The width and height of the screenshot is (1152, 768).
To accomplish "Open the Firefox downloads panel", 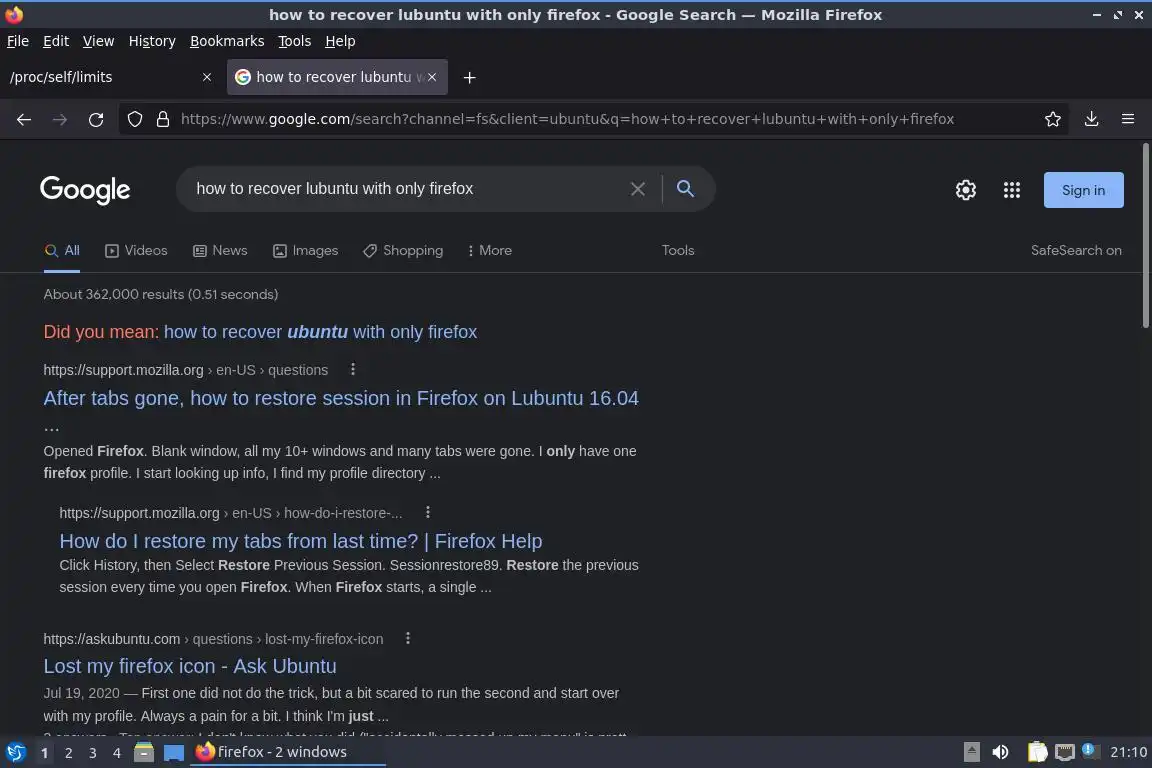I will tap(1092, 119).
